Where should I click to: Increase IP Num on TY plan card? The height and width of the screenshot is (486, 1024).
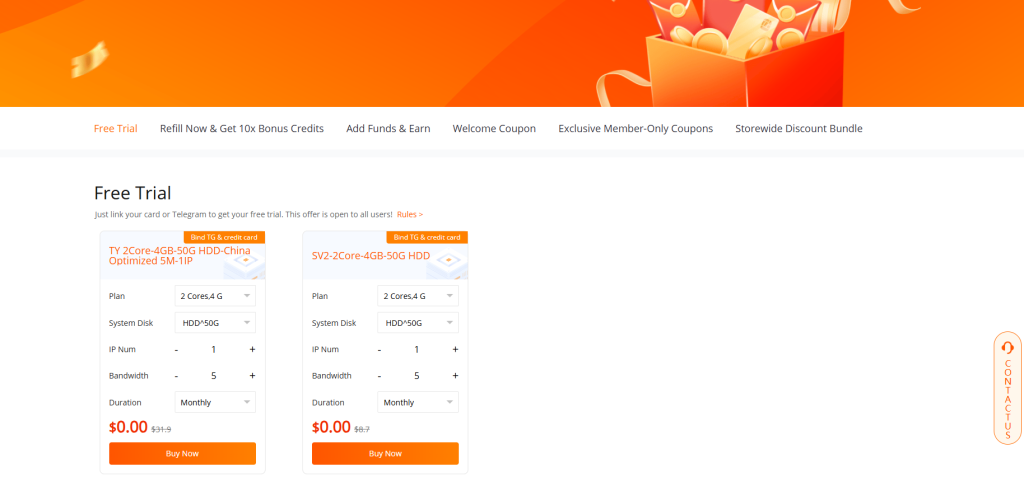click(x=252, y=349)
